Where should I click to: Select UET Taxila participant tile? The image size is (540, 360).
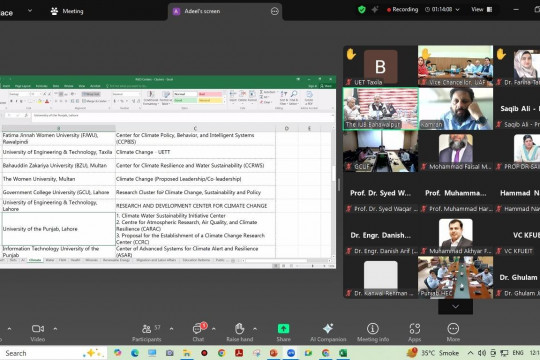(x=380, y=66)
